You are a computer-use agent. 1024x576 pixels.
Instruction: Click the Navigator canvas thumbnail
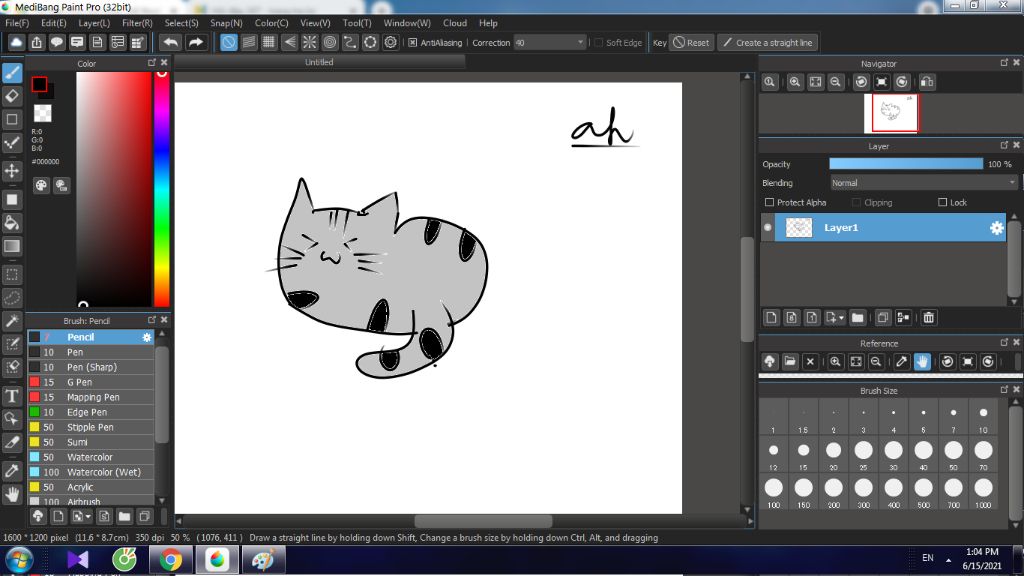[891, 113]
